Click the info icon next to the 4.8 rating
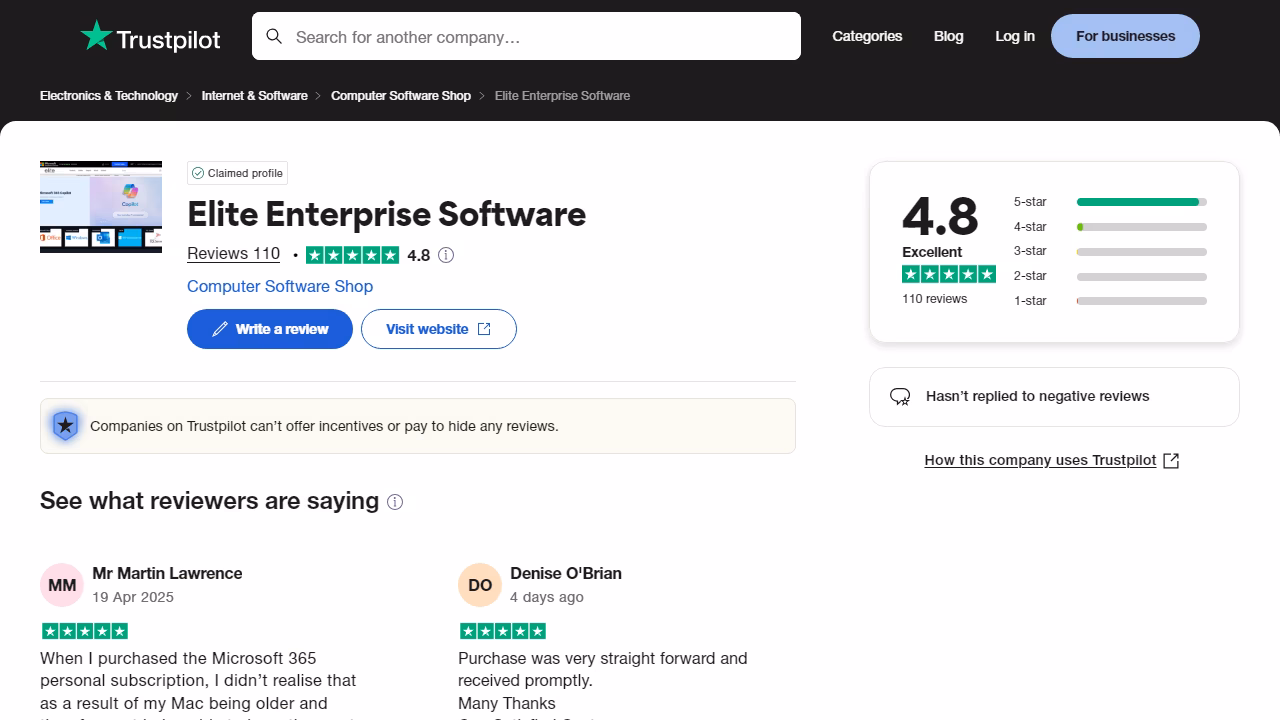Image resolution: width=1280 pixels, height=720 pixels. pyautogui.click(x=446, y=255)
